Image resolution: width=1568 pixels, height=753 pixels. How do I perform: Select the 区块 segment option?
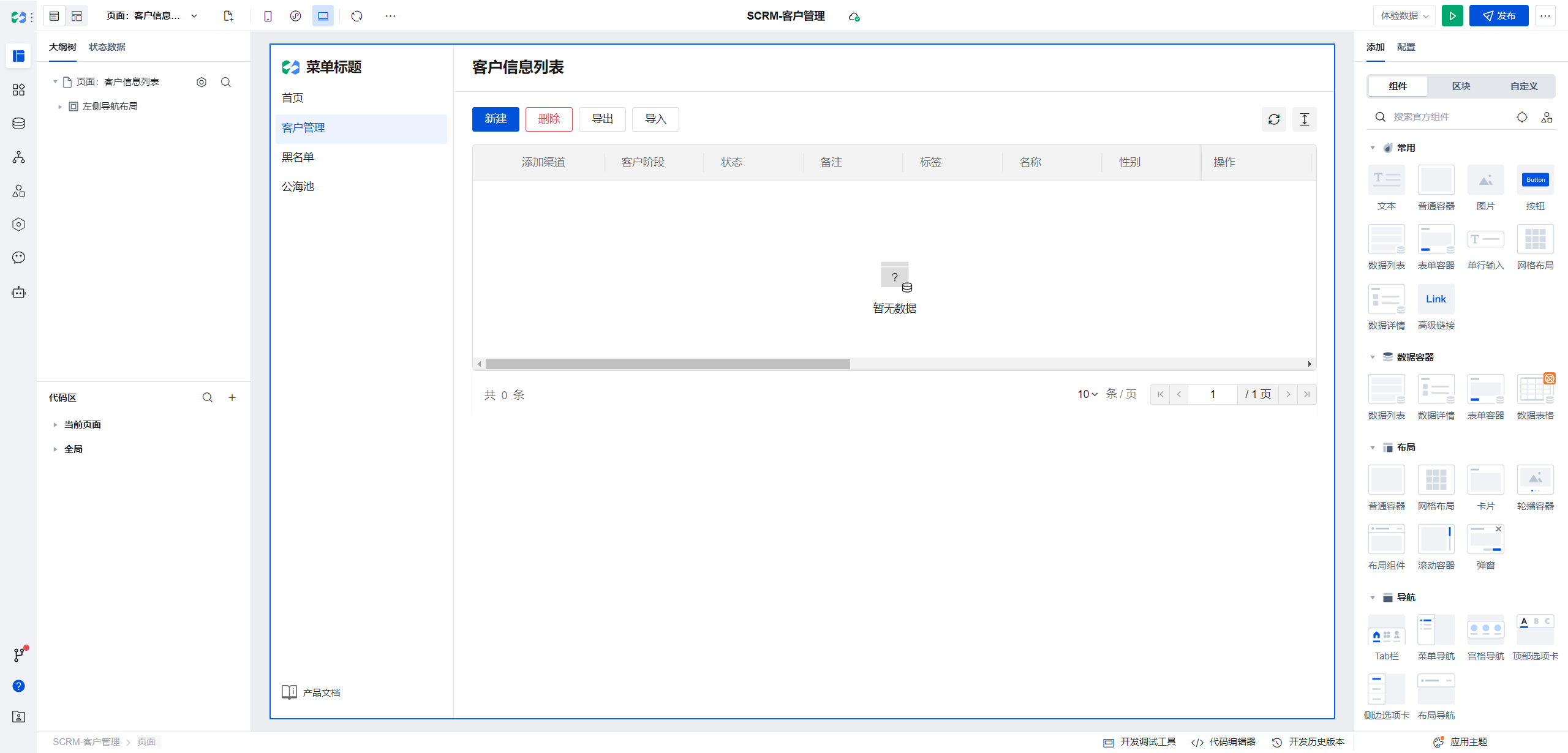coord(1461,86)
